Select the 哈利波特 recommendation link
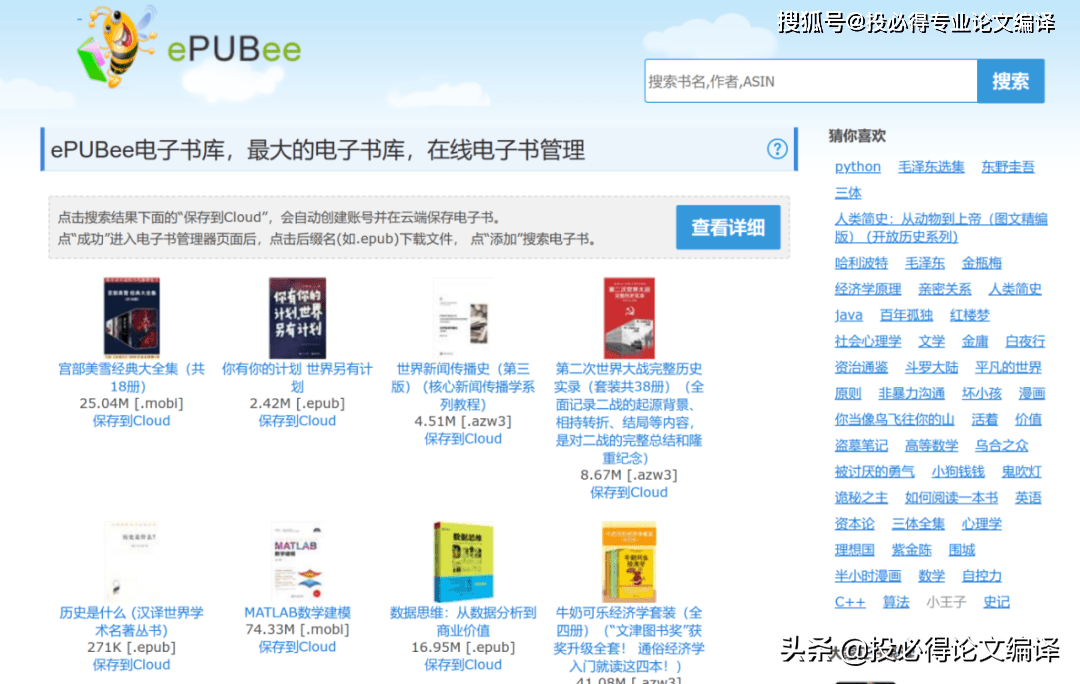This screenshot has height=684, width=1080. point(861,263)
